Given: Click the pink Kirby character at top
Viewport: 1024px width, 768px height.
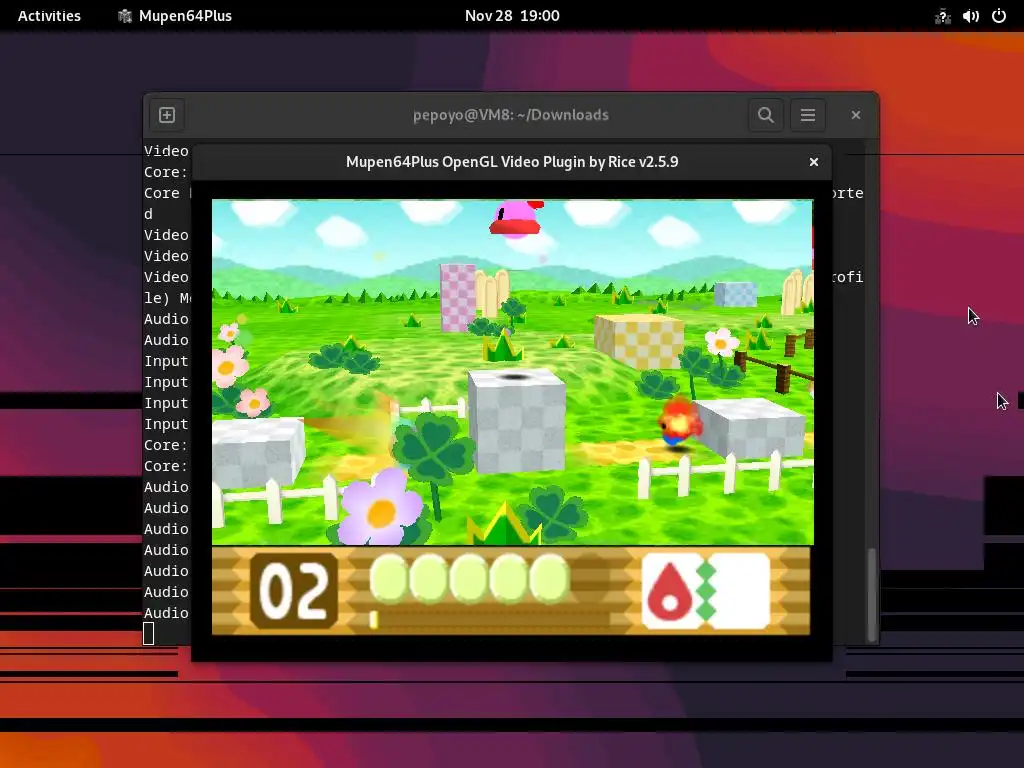Looking at the screenshot, I should [x=516, y=219].
